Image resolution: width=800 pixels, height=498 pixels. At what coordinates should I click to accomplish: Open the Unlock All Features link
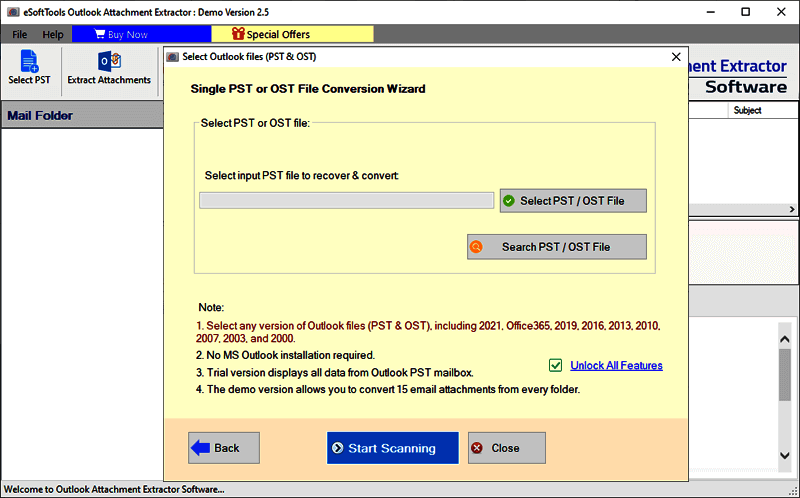616,365
